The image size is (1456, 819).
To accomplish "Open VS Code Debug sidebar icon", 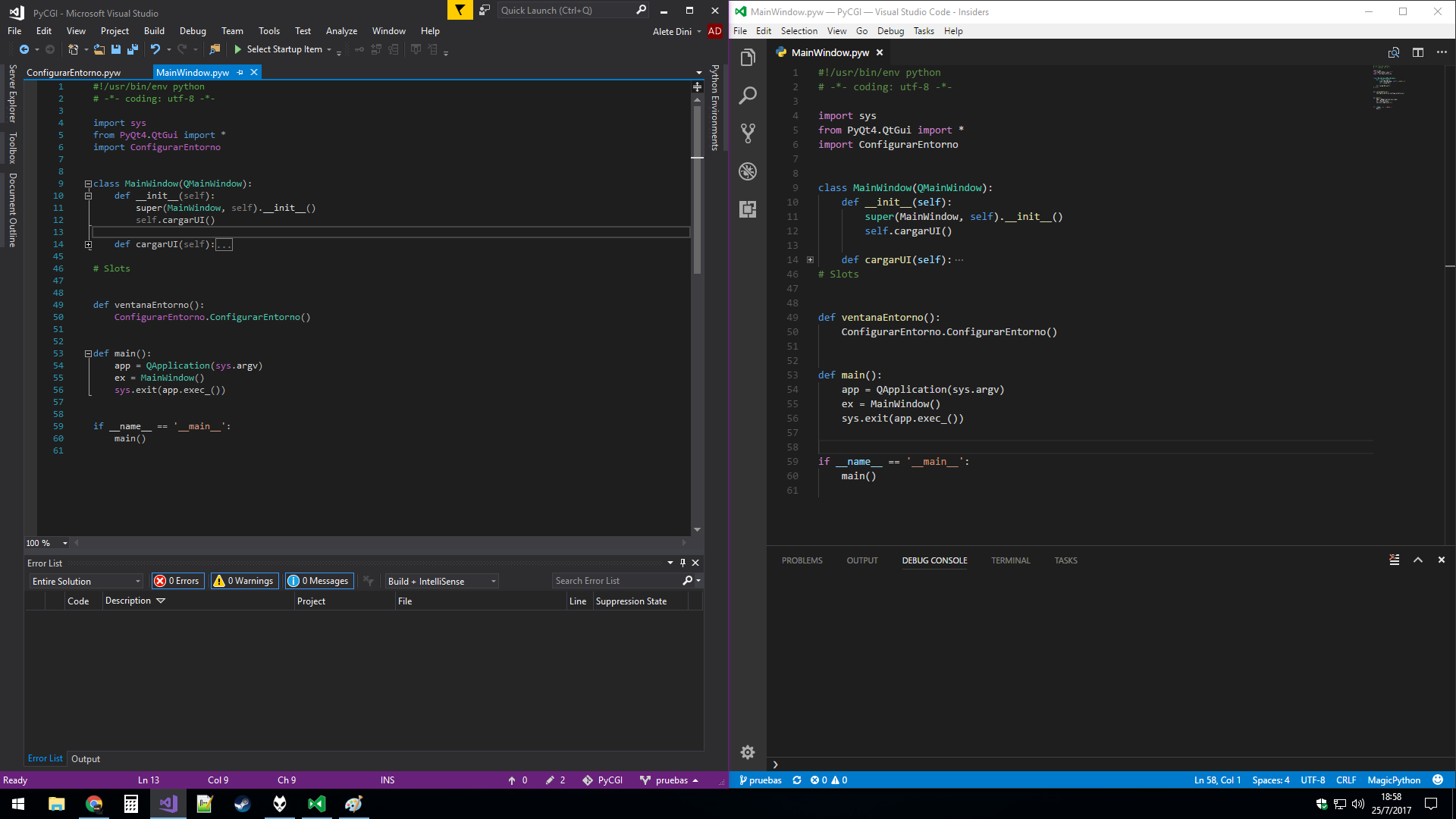I will coord(748,171).
